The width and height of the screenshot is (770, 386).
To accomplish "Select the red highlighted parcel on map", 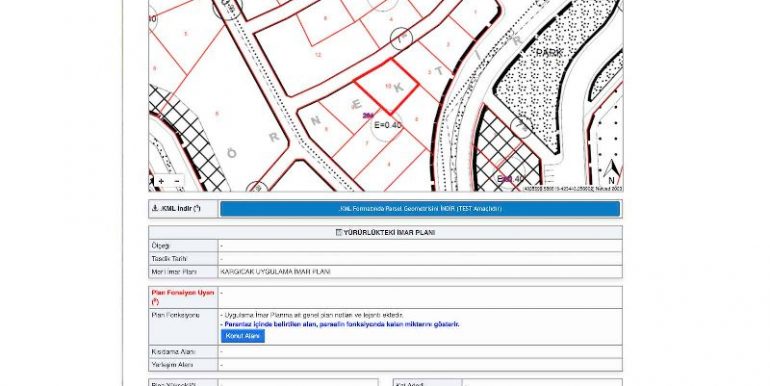I will coord(387,86).
